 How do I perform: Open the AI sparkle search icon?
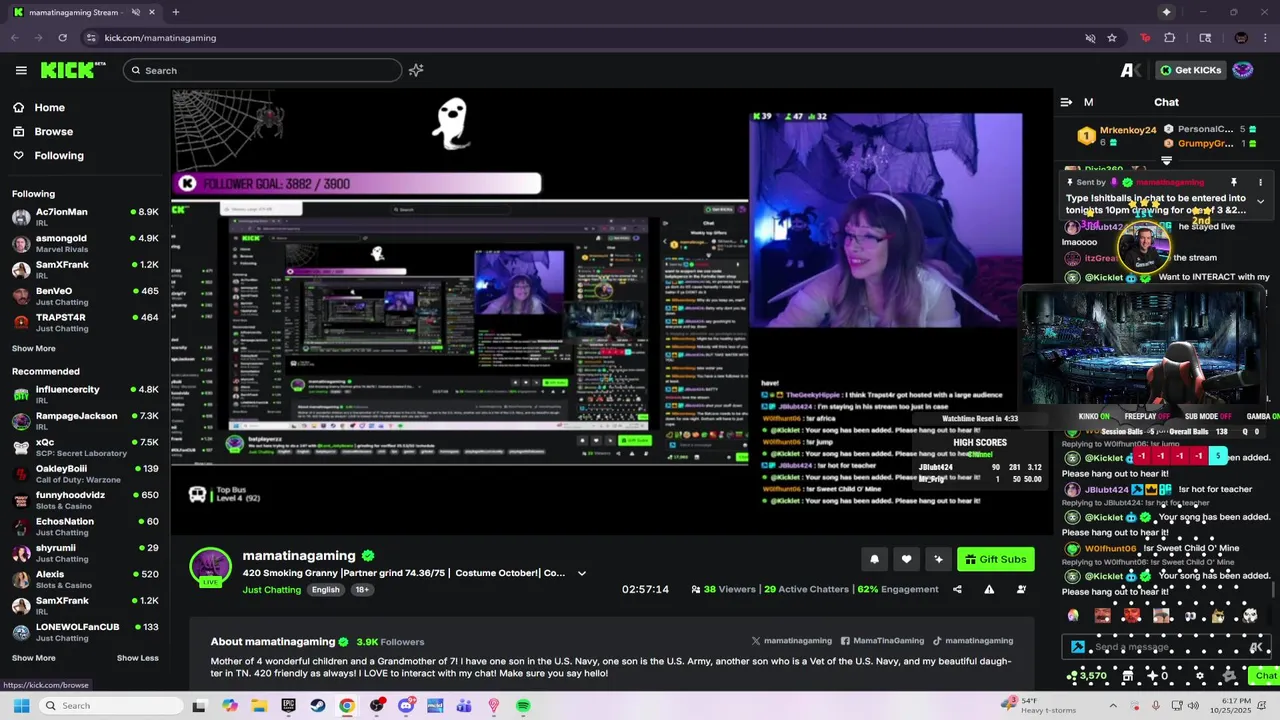click(x=416, y=70)
